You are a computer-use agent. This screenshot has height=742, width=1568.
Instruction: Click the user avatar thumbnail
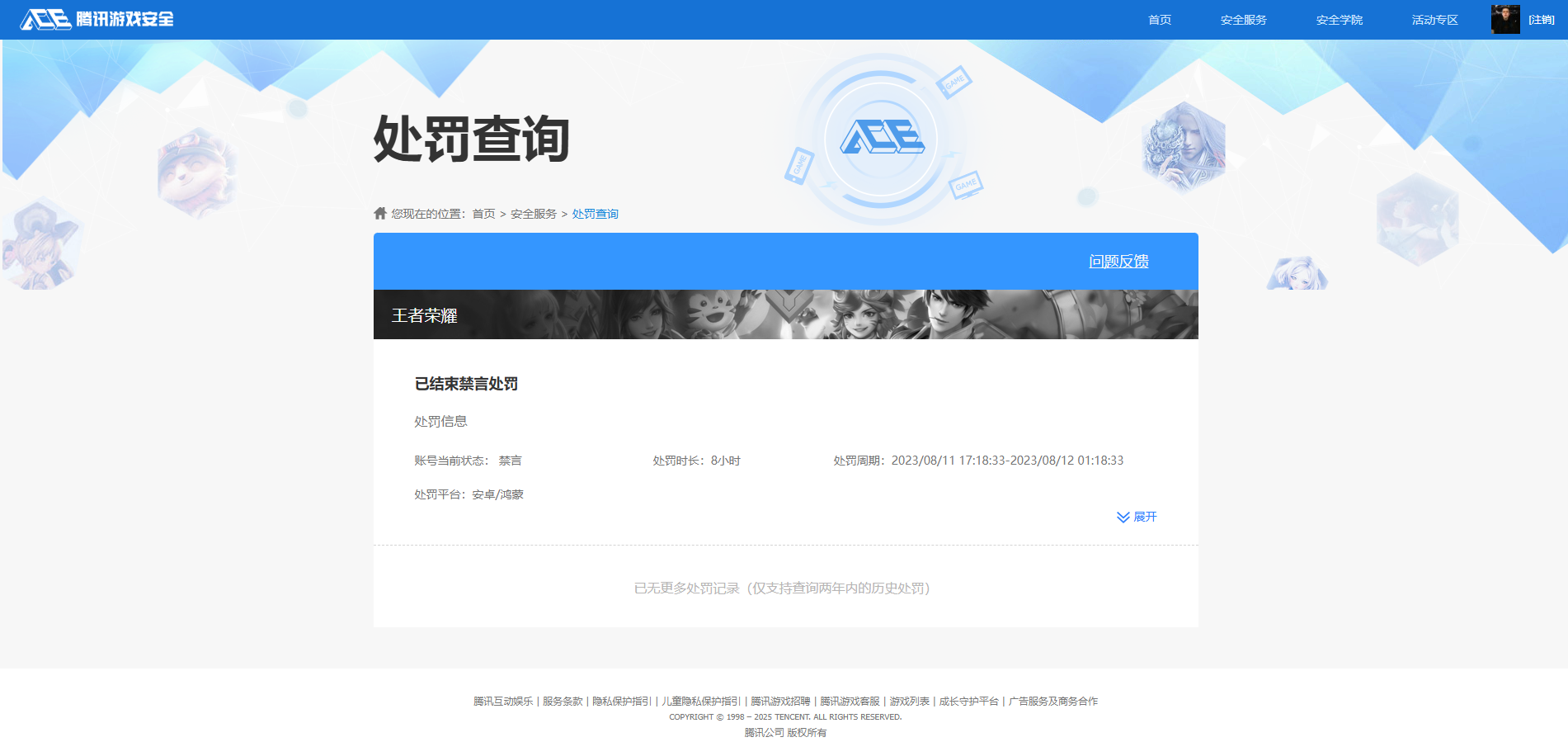(x=1505, y=19)
